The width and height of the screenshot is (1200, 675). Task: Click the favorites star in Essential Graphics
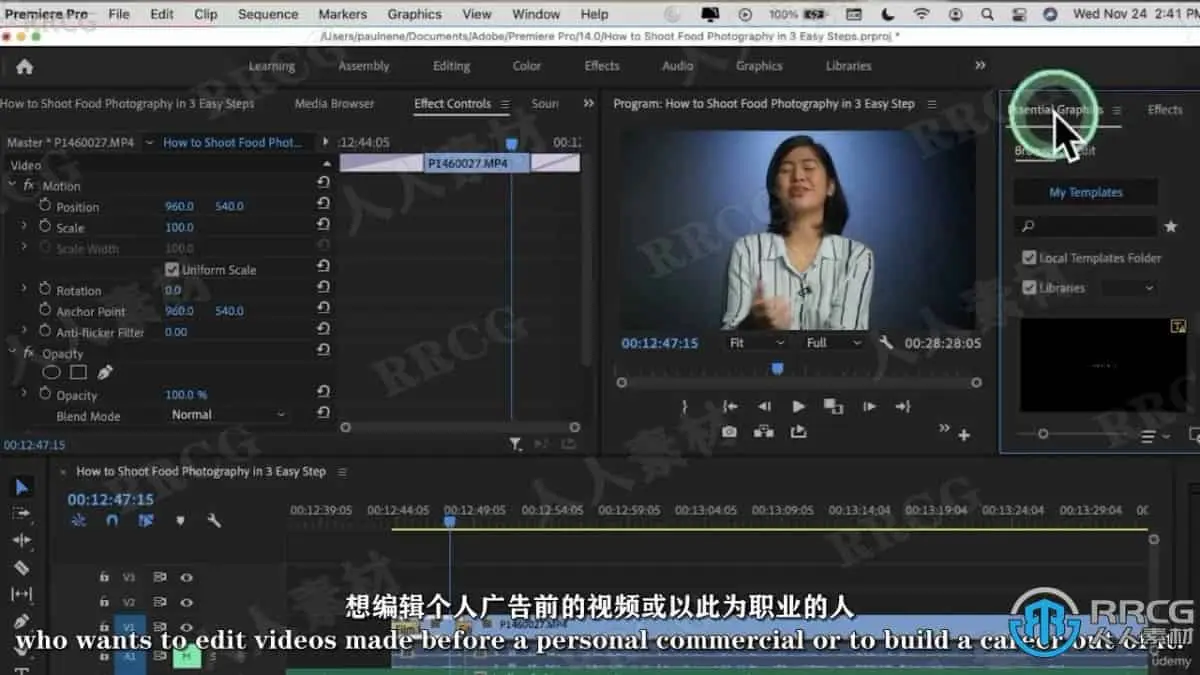[1171, 227]
